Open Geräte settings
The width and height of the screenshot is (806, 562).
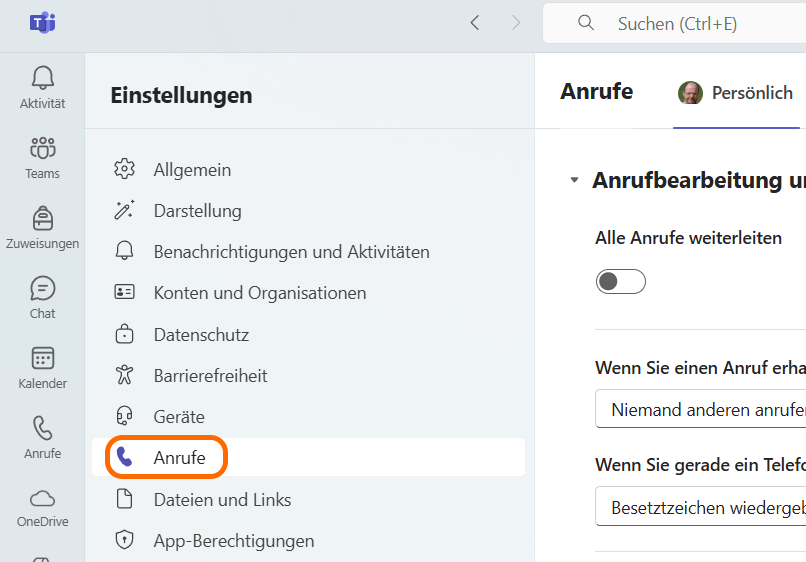tap(179, 417)
